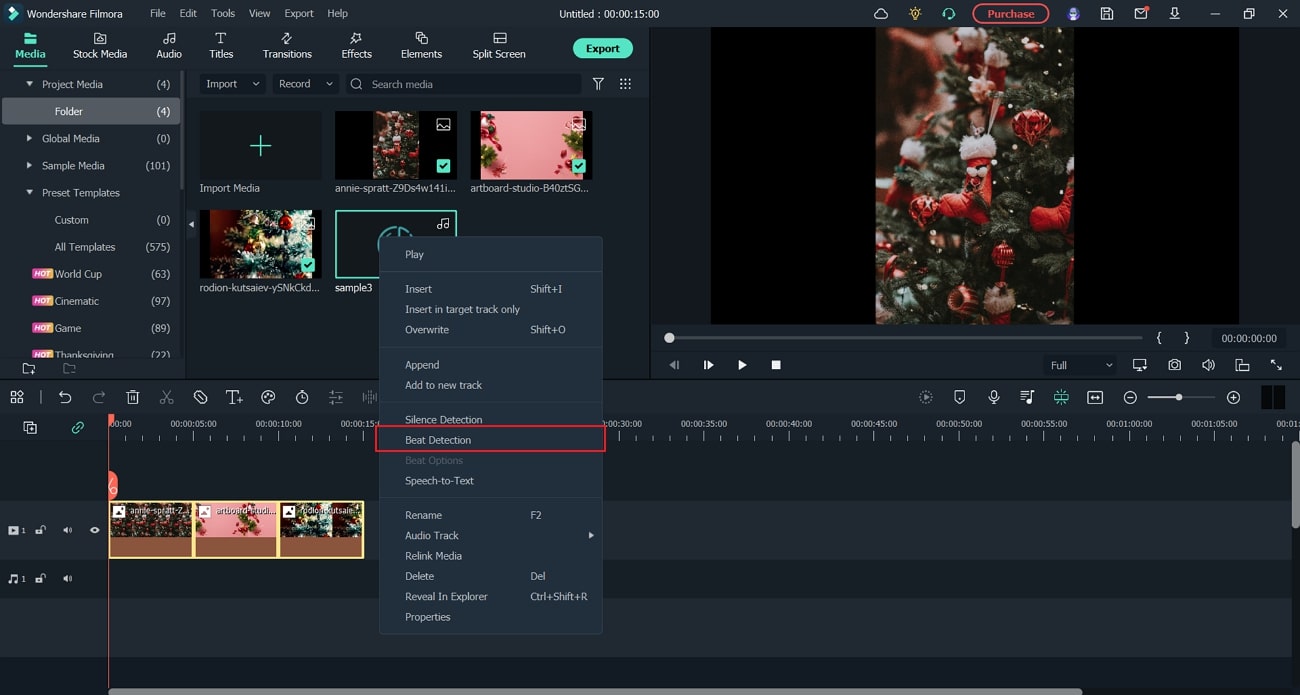Screen dimensions: 1300x695
Task: Open the Elements tab
Action: [421, 46]
